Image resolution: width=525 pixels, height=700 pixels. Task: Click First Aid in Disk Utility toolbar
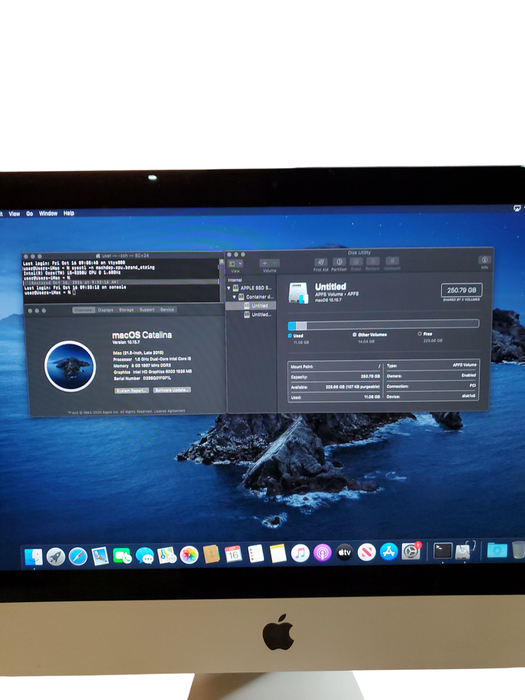321,262
